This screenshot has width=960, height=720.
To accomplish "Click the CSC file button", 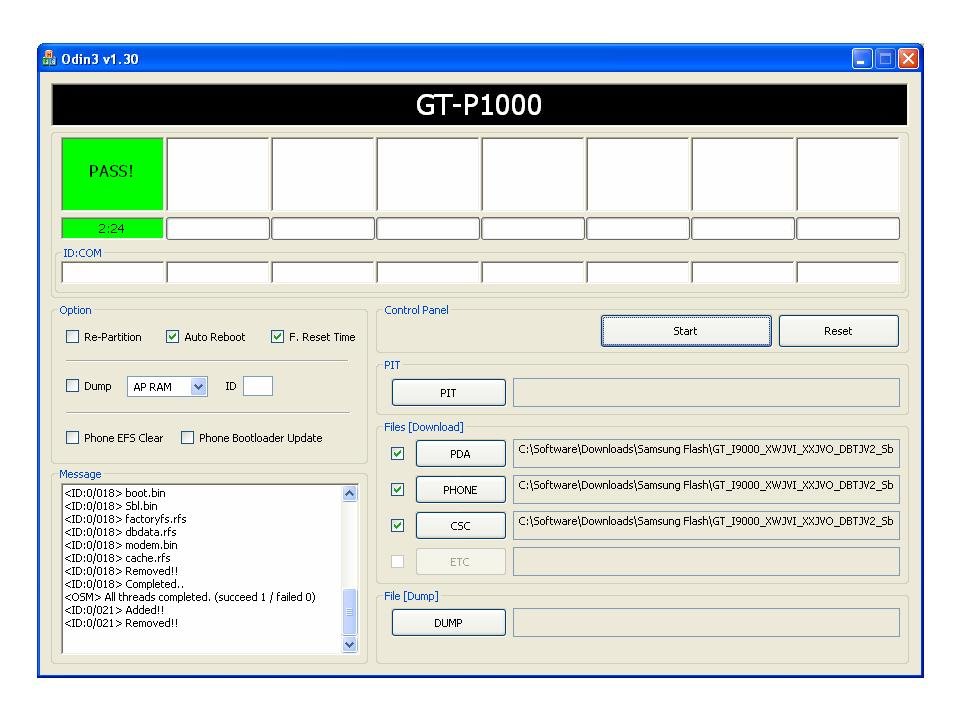I will pos(460,525).
